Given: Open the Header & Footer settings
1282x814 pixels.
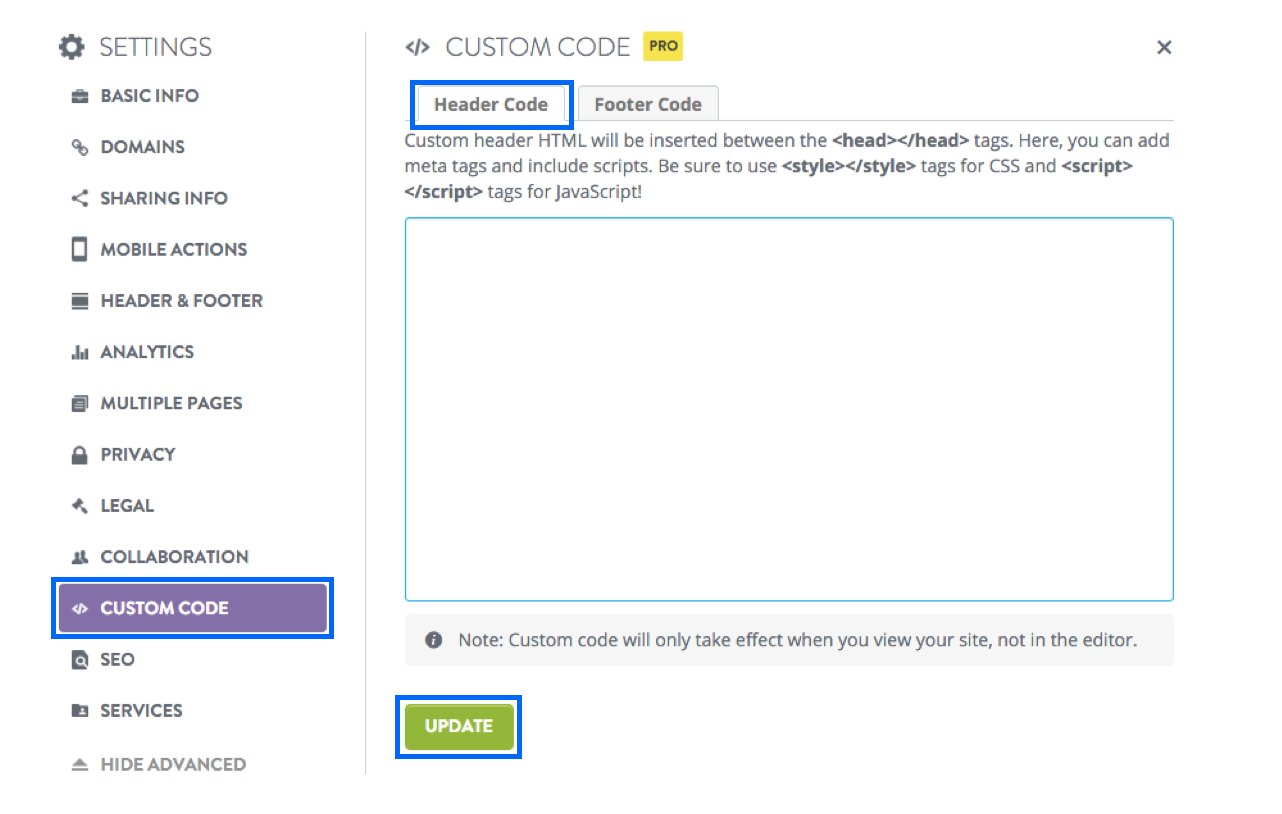Looking at the screenshot, I should (x=182, y=300).
